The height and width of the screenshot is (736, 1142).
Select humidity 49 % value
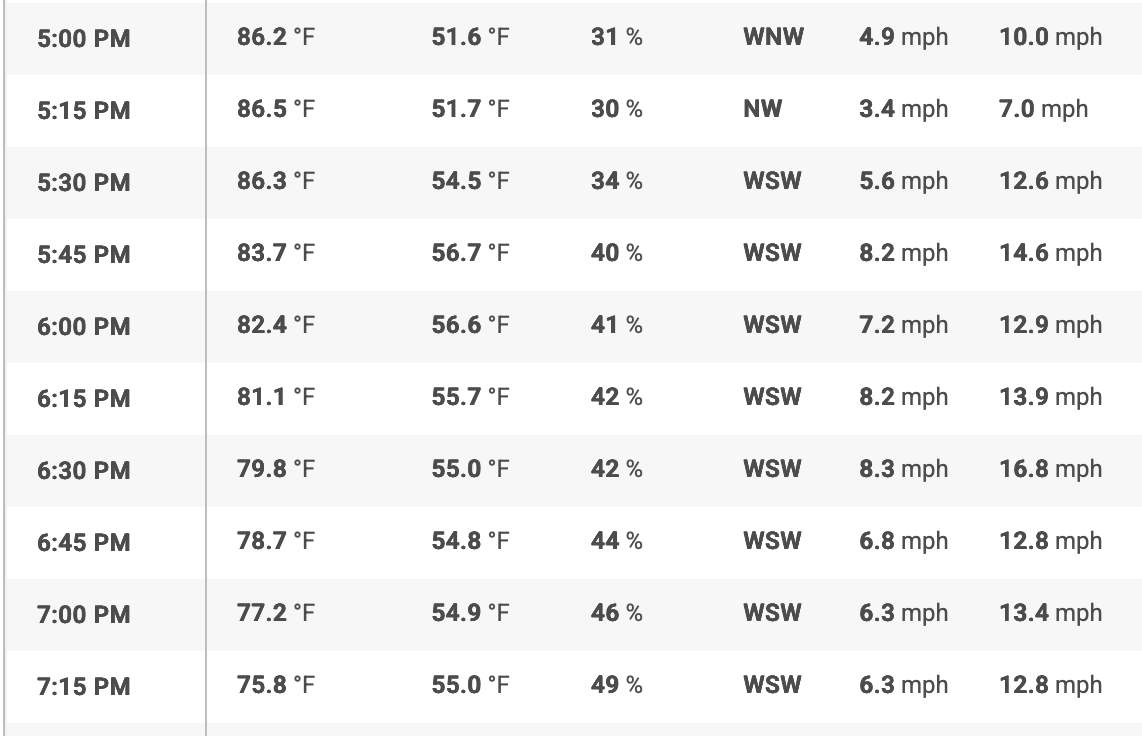pos(617,685)
